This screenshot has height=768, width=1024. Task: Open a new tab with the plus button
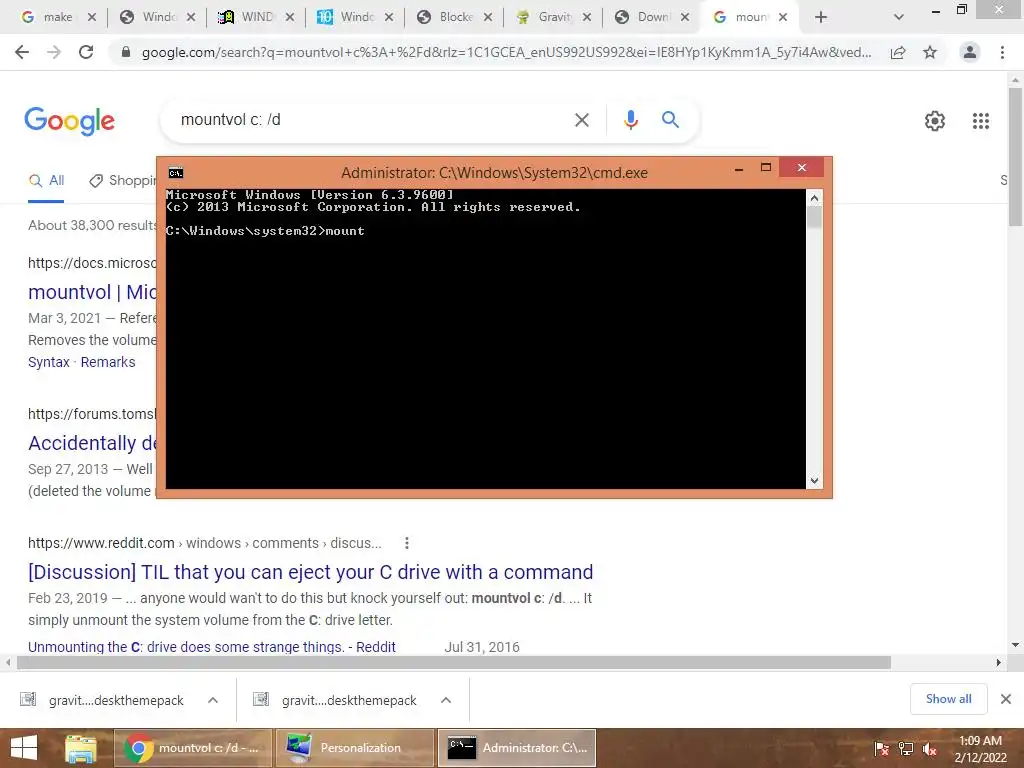coord(821,17)
